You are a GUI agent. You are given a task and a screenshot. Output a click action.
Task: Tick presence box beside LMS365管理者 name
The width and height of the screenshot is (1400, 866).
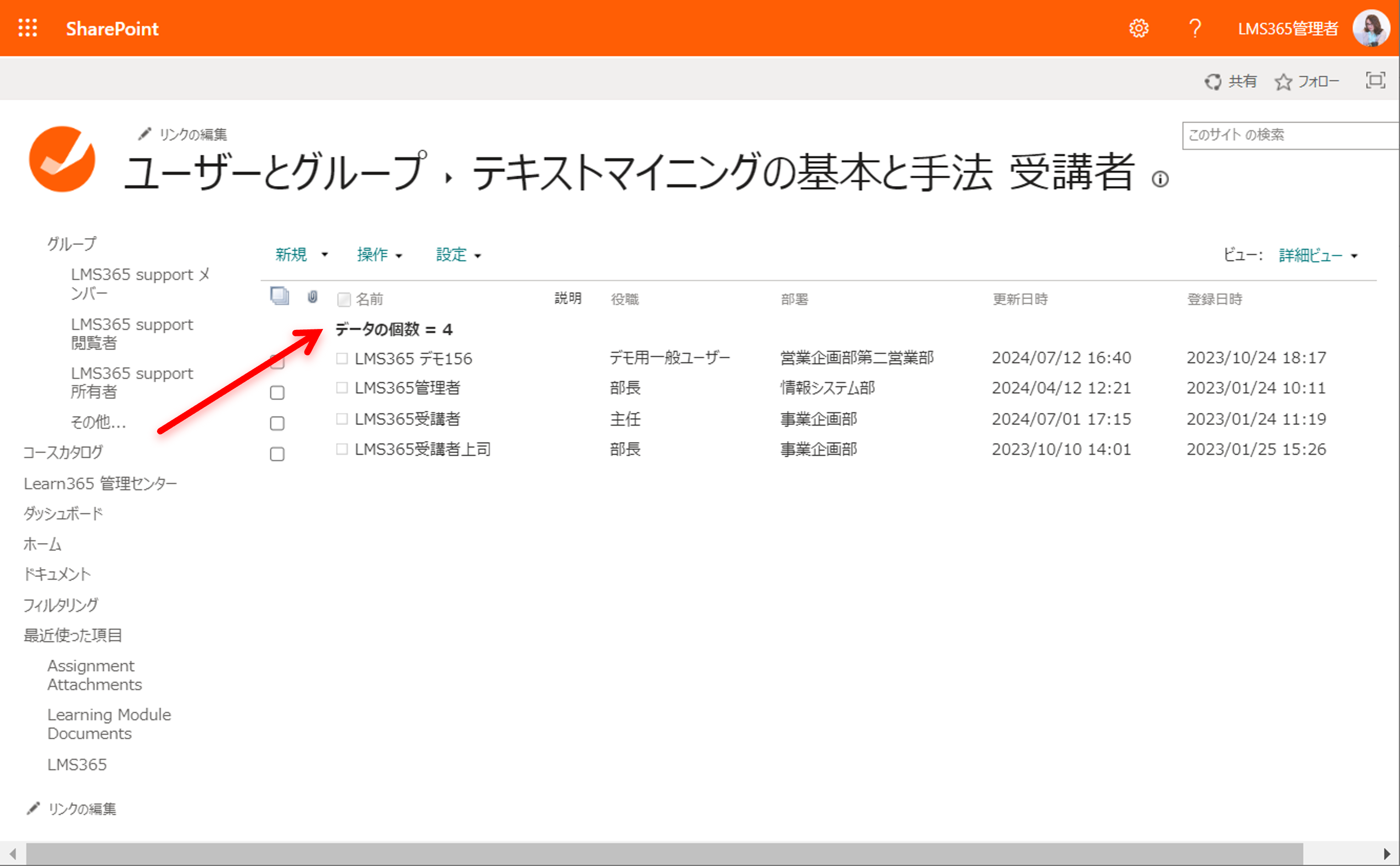(342, 388)
